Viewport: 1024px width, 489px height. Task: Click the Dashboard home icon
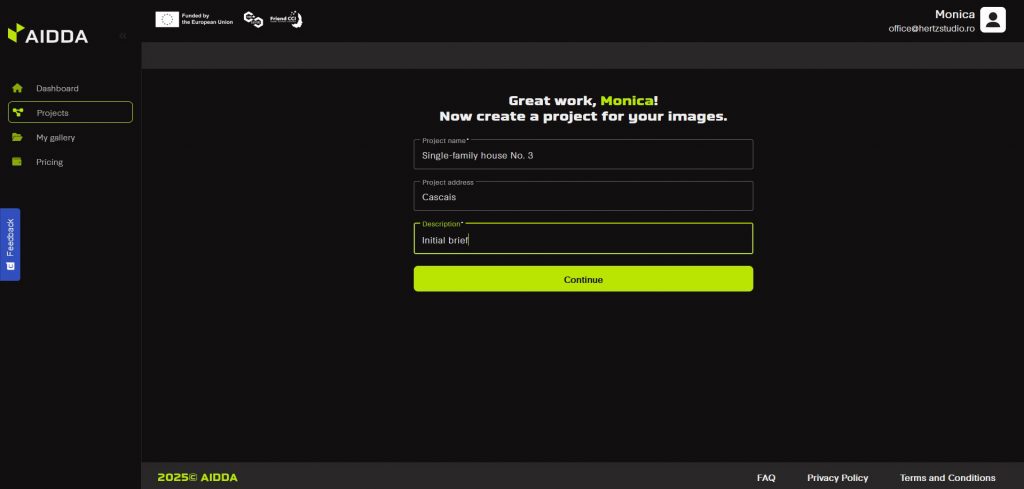17,88
